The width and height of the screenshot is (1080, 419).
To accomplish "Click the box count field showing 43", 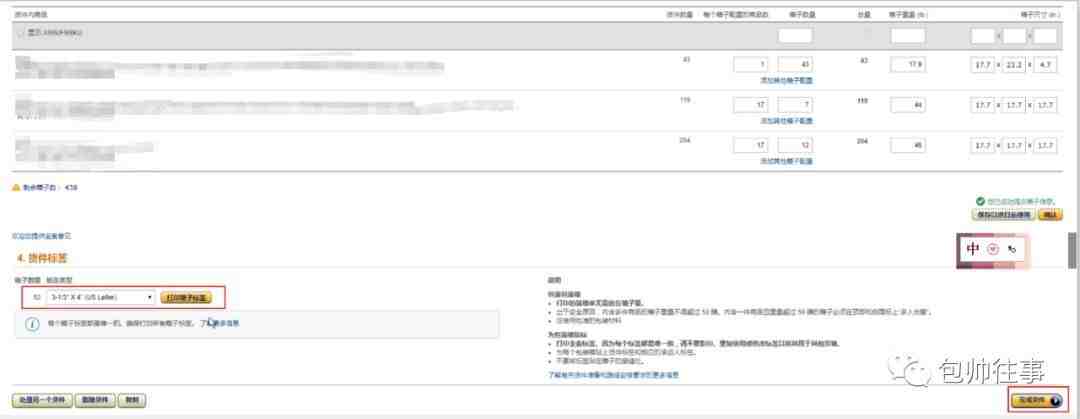I will click(795, 65).
